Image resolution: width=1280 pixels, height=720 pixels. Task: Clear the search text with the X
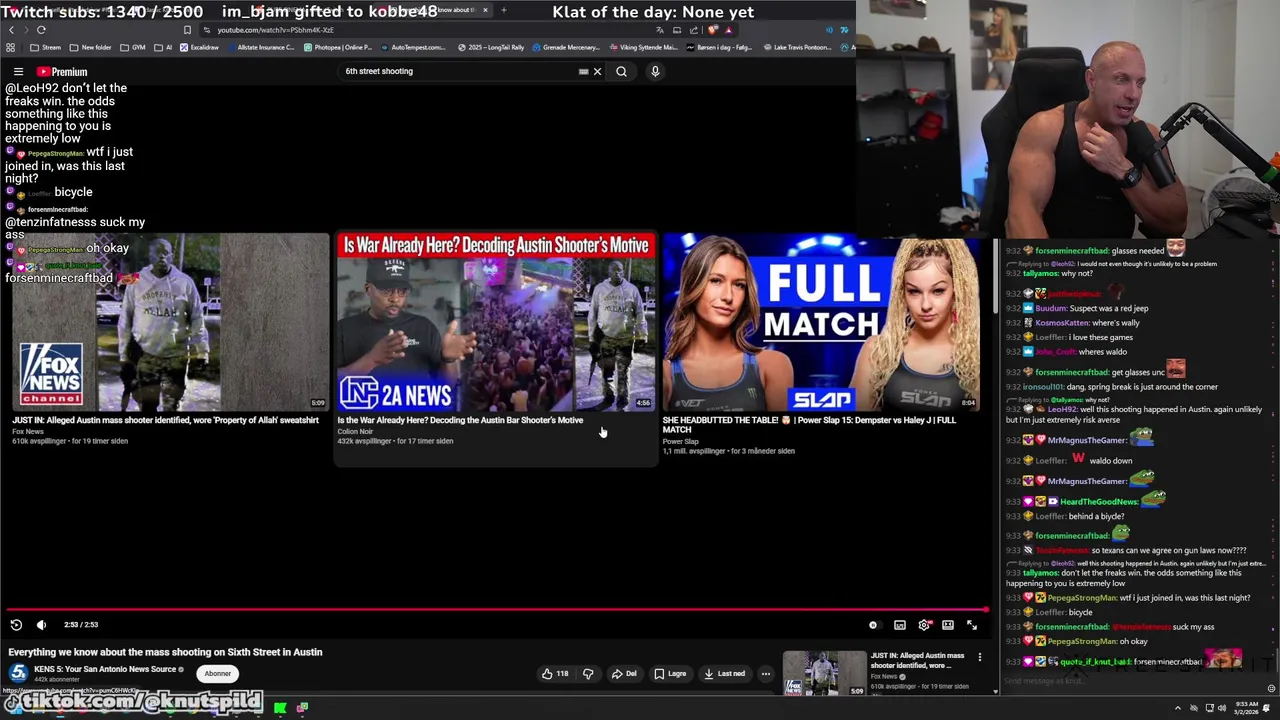tap(597, 71)
